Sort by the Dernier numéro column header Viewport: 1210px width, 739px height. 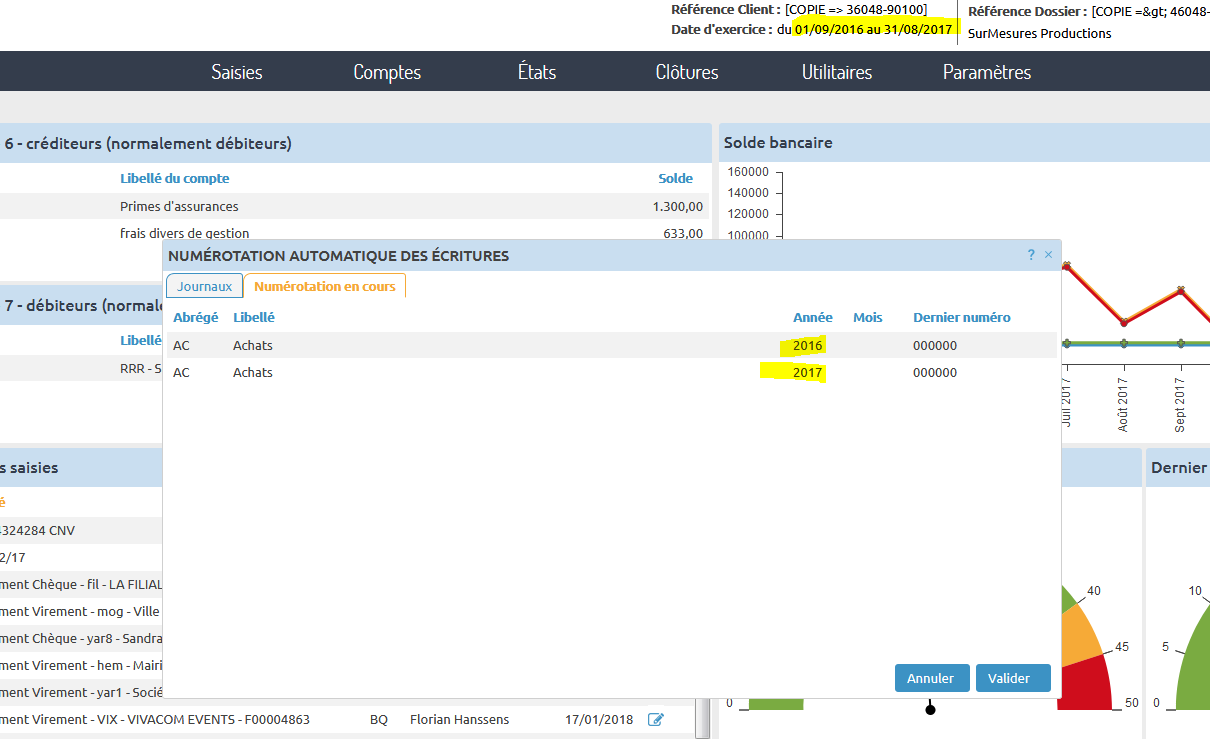click(961, 317)
